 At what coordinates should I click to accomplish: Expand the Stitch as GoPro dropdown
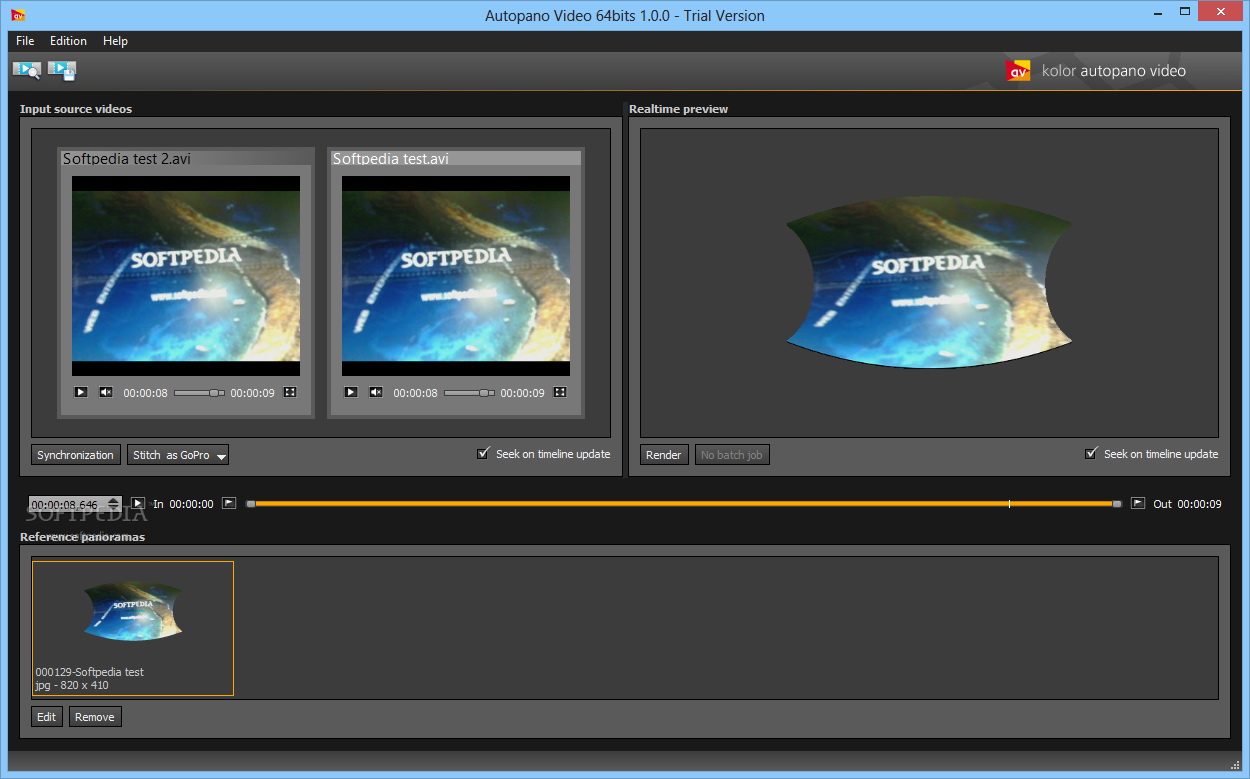[x=221, y=456]
